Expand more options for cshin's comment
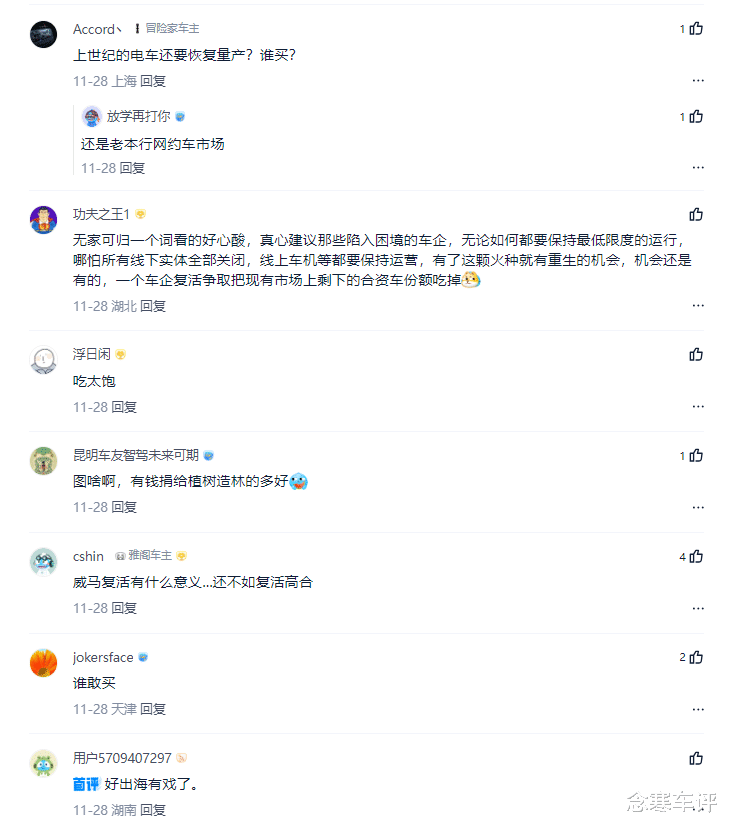The width and height of the screenshot is (729, 828). pyautogui.click(x=698, y=608)
